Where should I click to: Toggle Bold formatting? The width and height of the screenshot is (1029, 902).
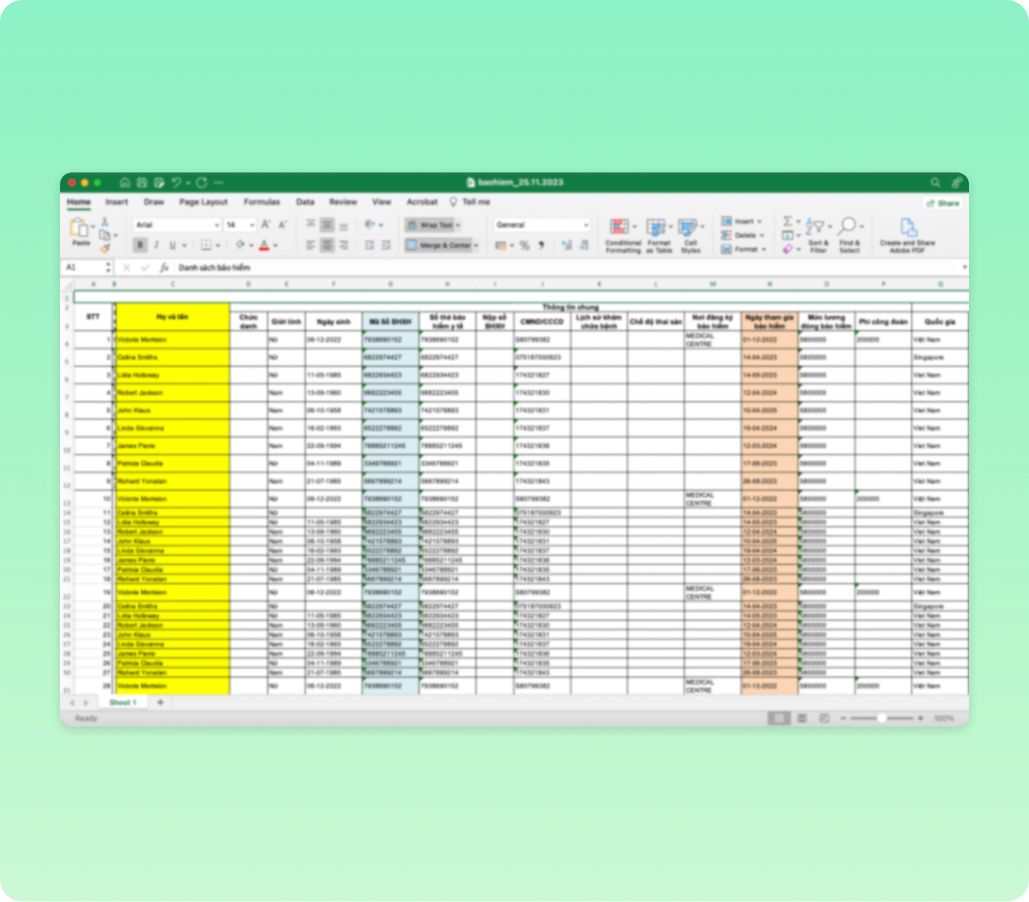[141, 245]
